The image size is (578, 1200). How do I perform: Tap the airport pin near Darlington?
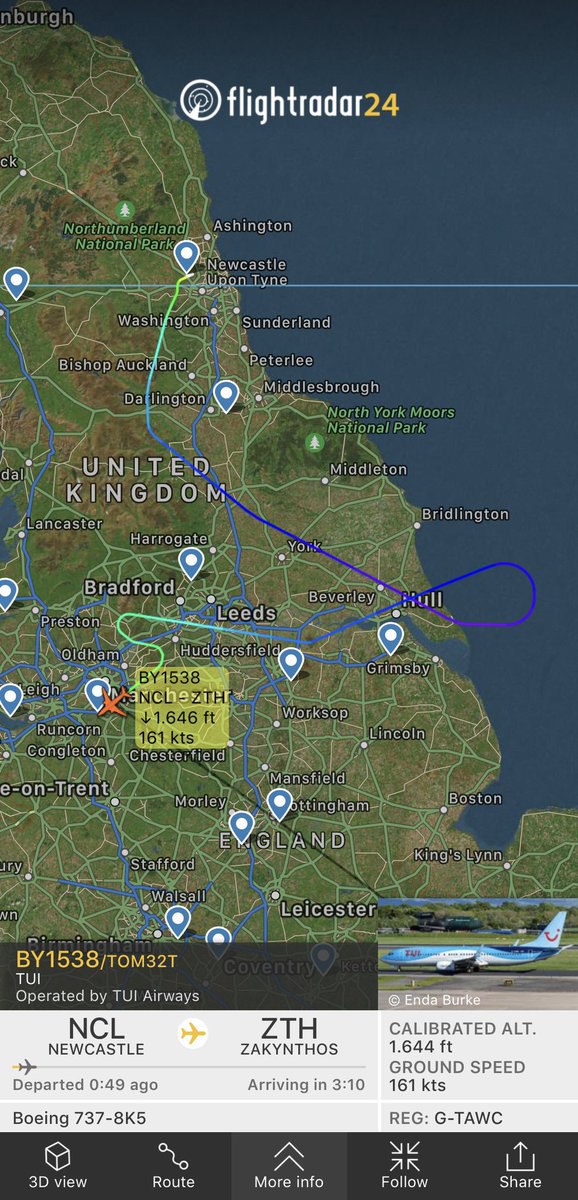[226, 396]
